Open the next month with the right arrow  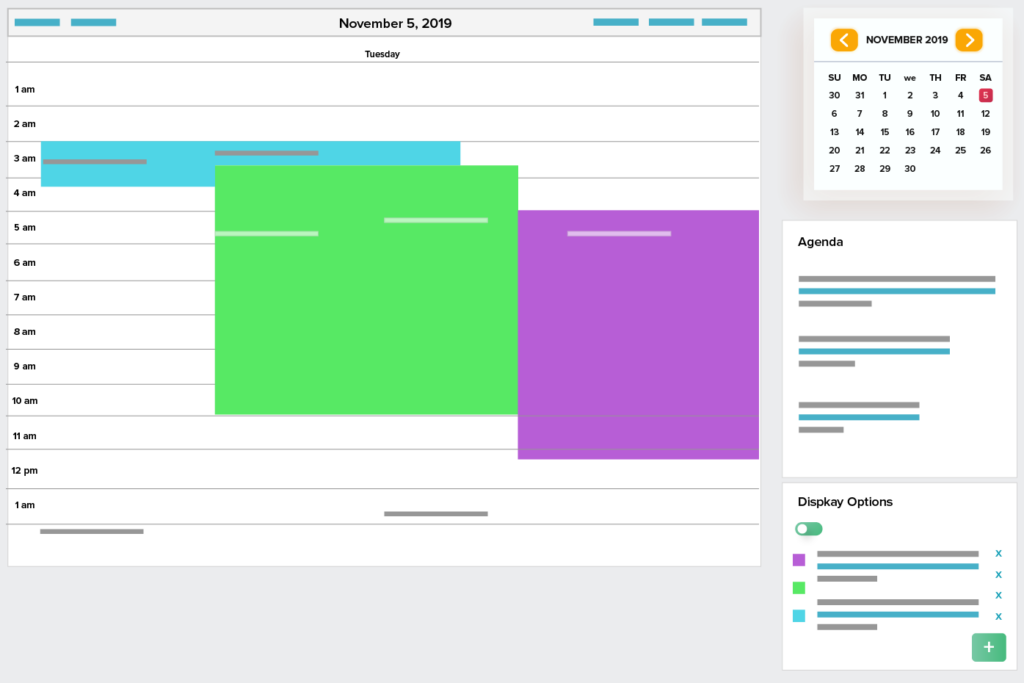pos(968,40)
